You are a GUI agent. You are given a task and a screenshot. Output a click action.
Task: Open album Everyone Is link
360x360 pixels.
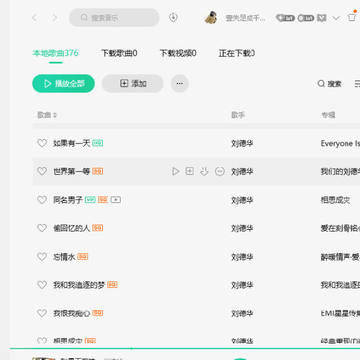coord(340,143)
